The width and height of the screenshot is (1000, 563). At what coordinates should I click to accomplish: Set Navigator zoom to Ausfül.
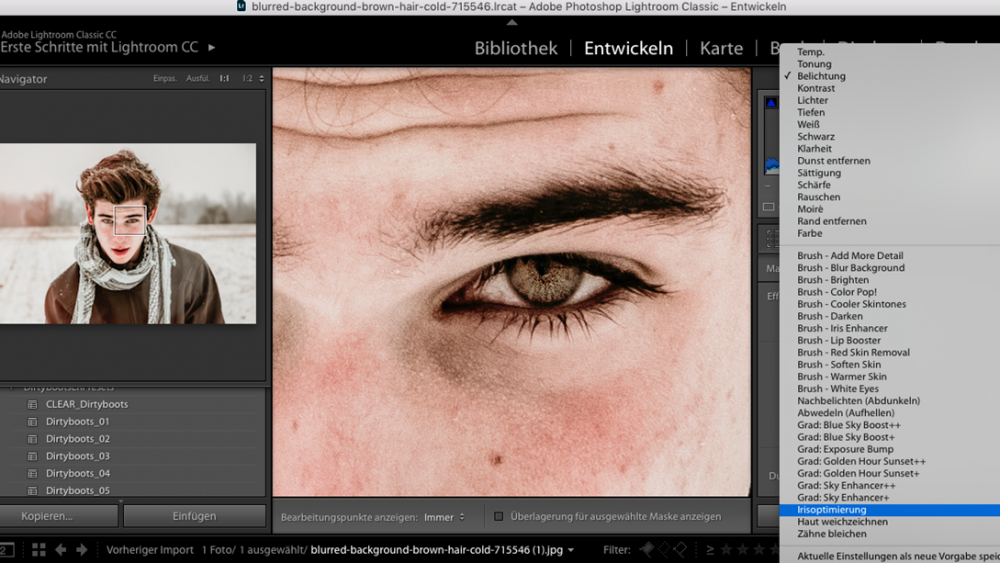198,78
